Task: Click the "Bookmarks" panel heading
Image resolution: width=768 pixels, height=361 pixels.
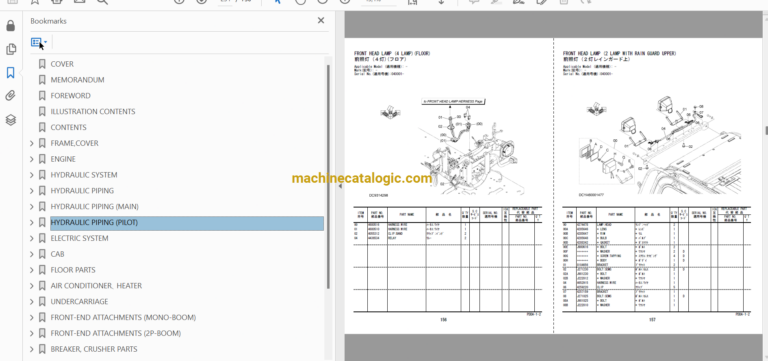Action: pyautogui.click(x=48, y=21)
